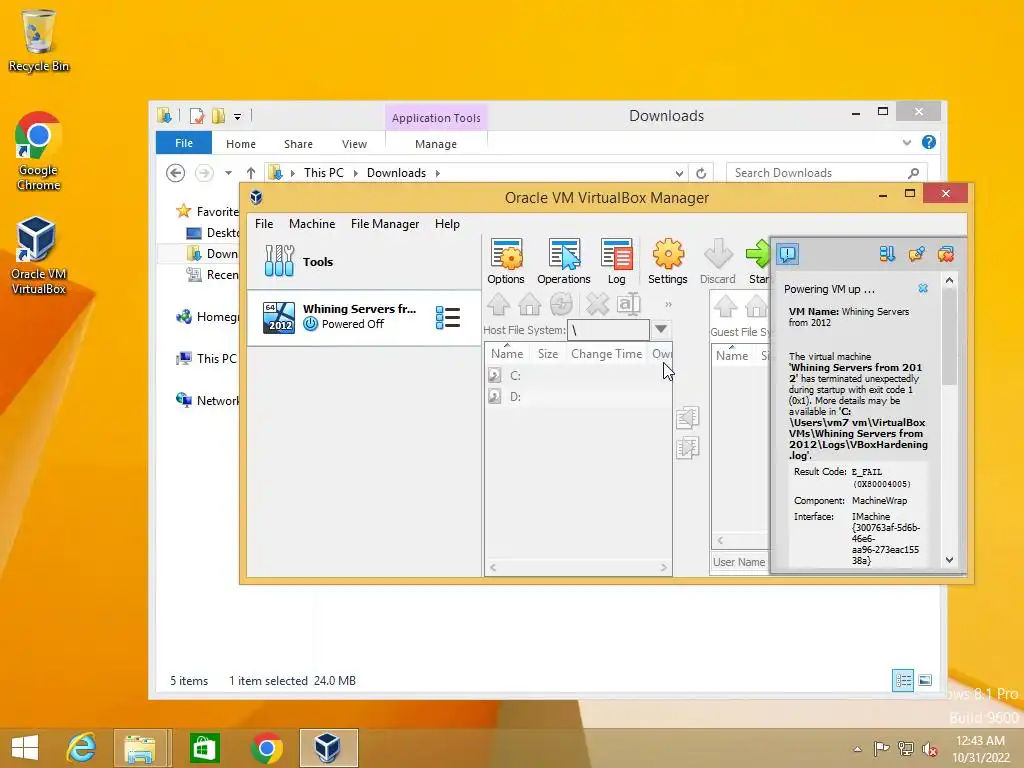Go to host home folder icon

click(530, 304)
